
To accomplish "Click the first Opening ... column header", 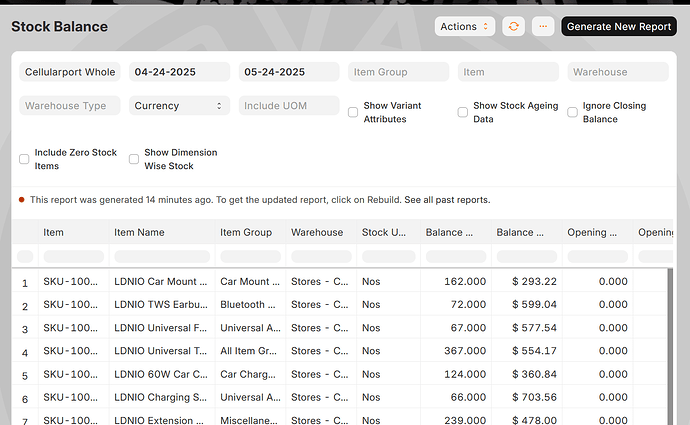I will (x=598, y=232).
